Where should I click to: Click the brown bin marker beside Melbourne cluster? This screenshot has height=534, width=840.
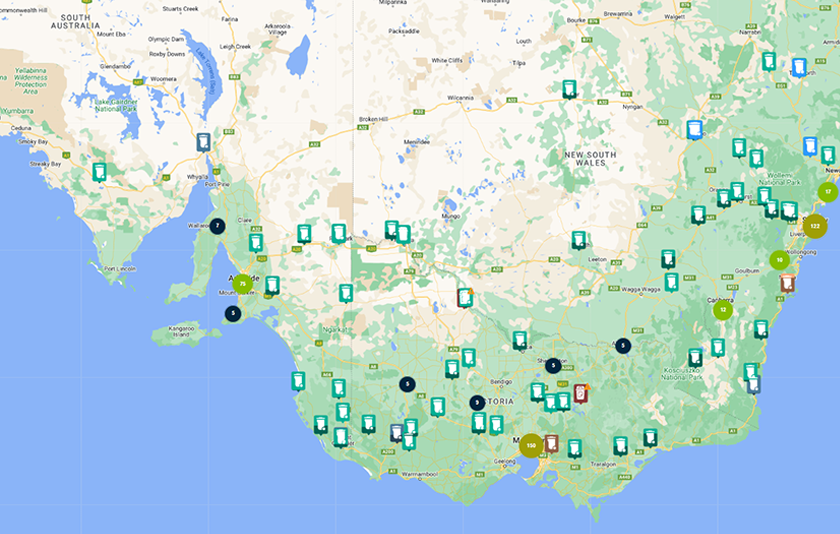(551, 442)
